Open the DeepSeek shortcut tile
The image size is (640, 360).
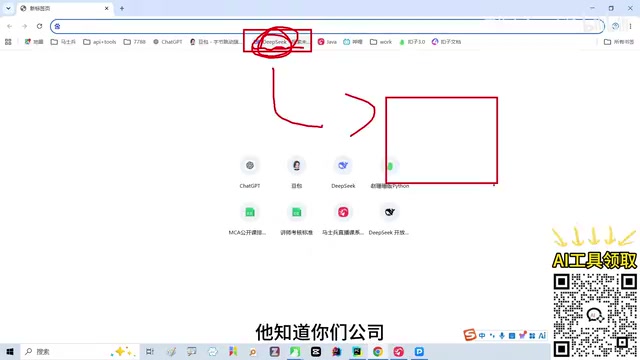point(343,166)
